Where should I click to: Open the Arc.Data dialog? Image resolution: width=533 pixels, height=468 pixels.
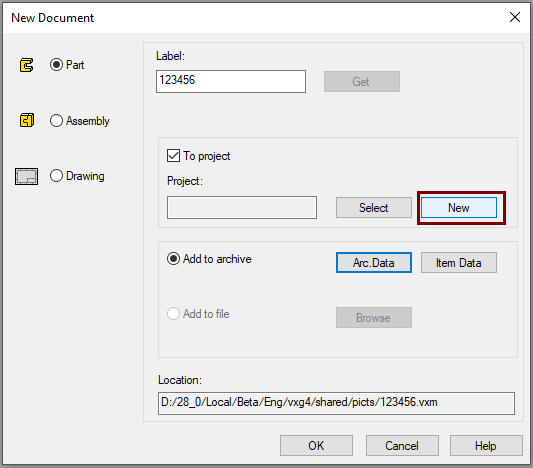point(374,263)
